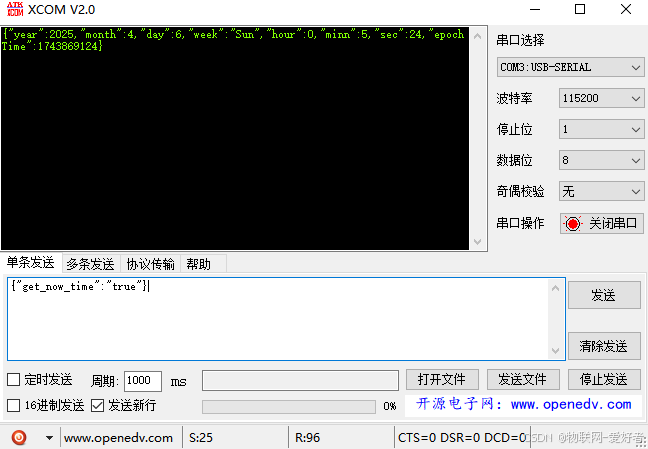
Task: Click the 0% progress percentage text
Action: click(390, 406)
